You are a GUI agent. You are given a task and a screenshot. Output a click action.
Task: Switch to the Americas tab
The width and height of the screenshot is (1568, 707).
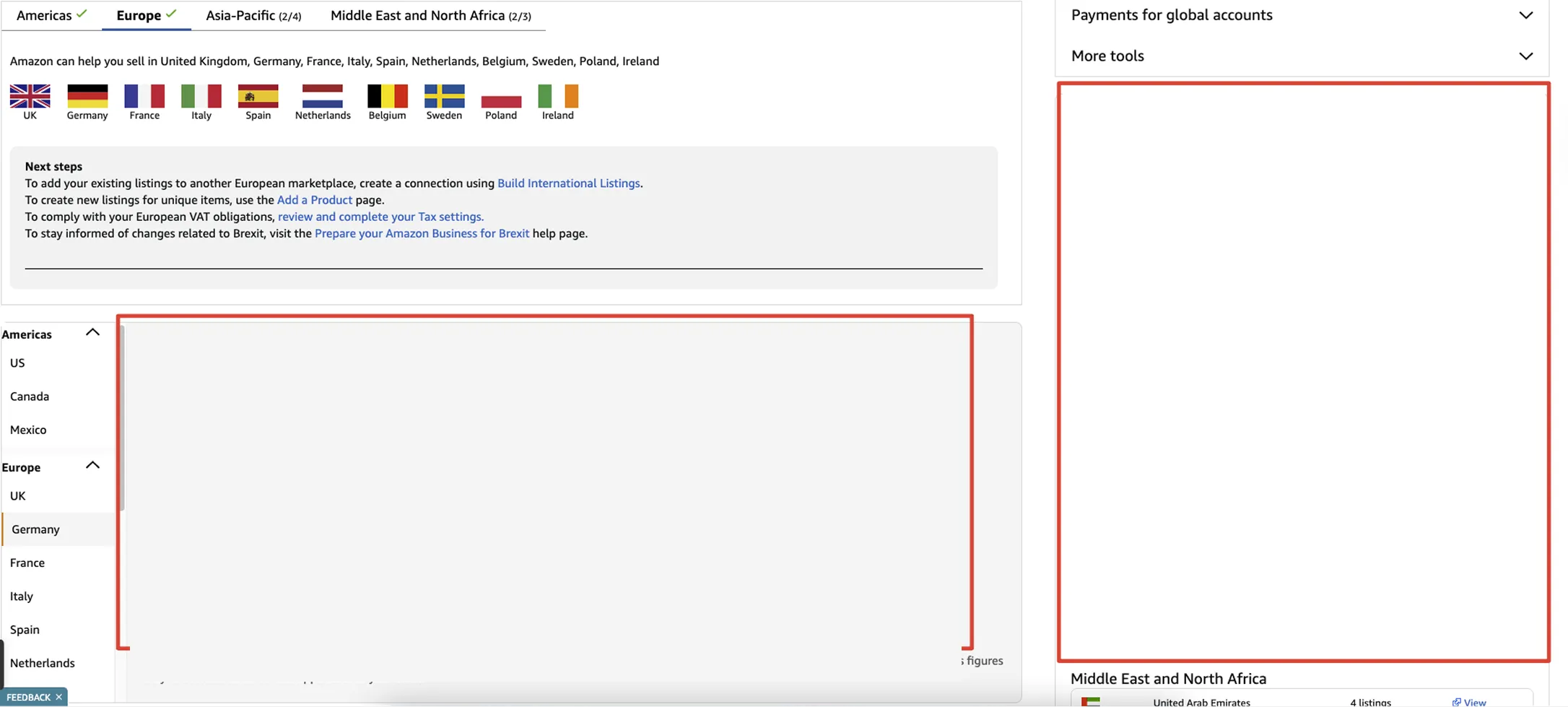pos(45,14)
